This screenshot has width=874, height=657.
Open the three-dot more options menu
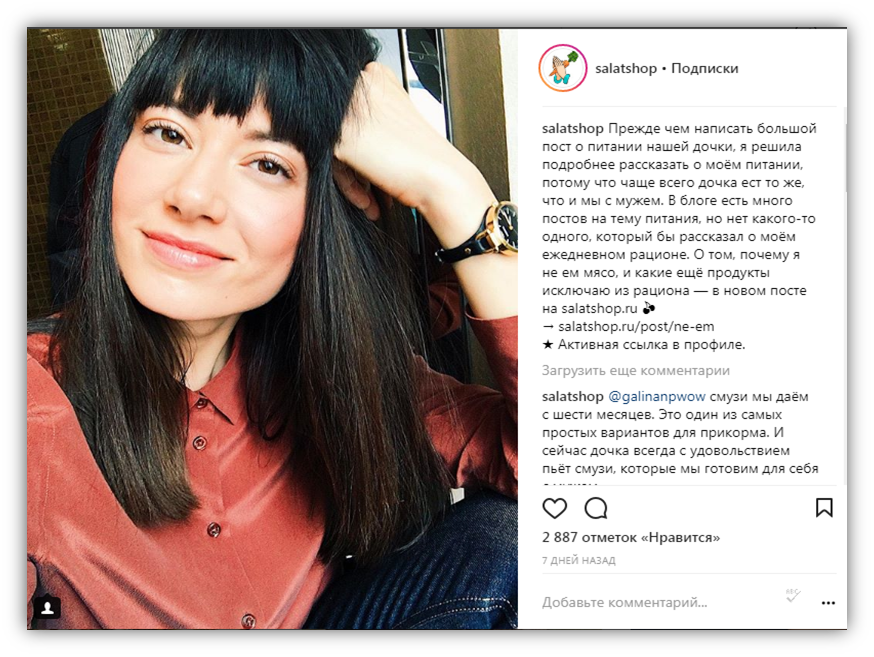(x=828, y=603)
